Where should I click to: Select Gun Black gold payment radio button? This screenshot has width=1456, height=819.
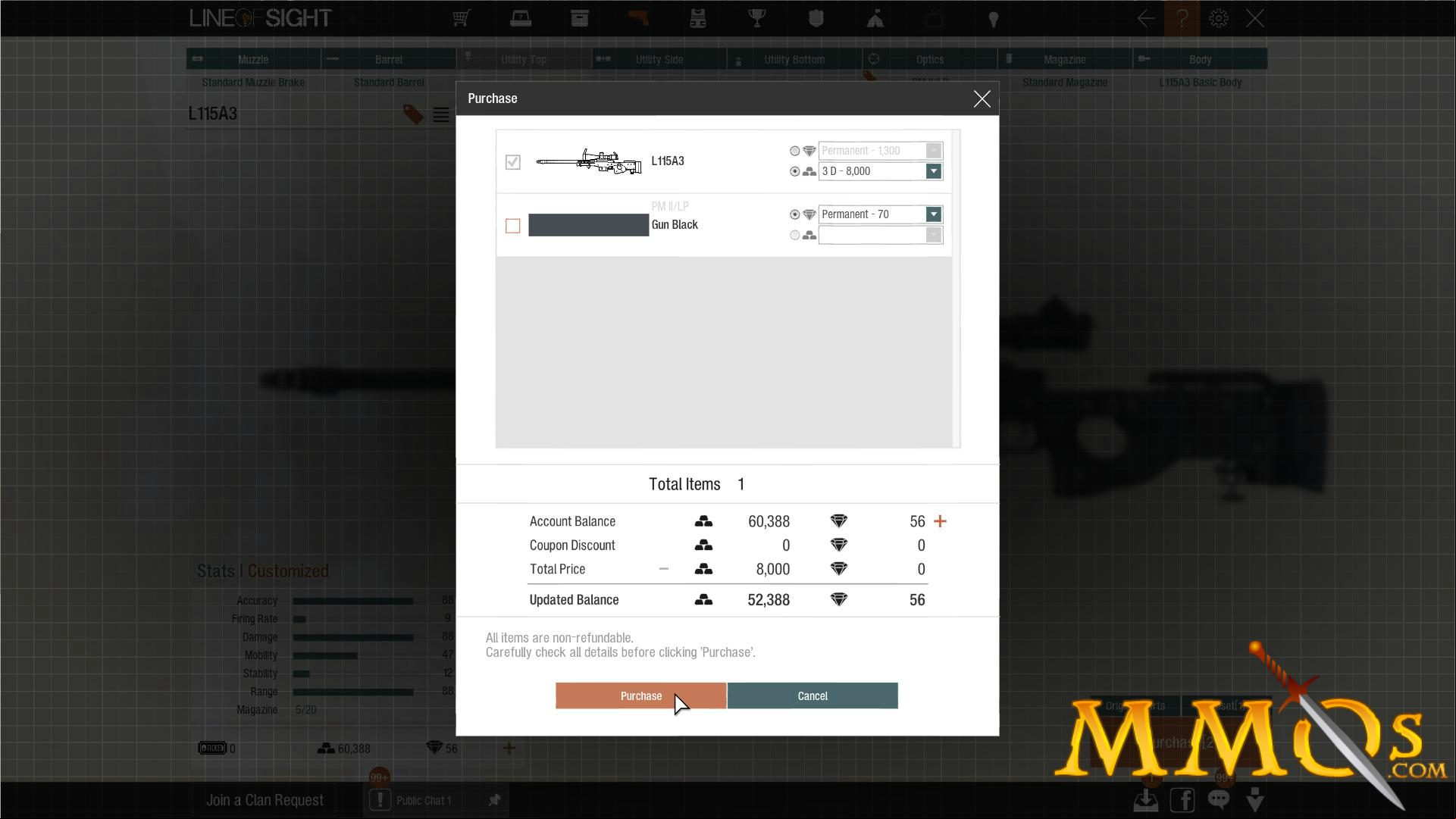pyautogui.click(x=794, y=235)
